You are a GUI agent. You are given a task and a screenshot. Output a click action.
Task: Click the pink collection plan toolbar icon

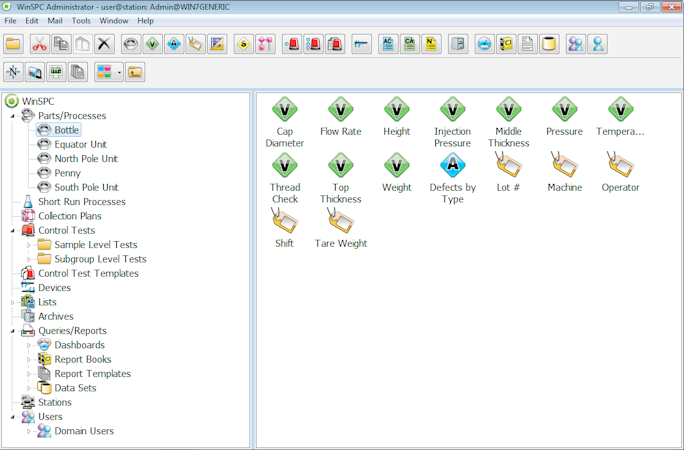pos(265,44)
